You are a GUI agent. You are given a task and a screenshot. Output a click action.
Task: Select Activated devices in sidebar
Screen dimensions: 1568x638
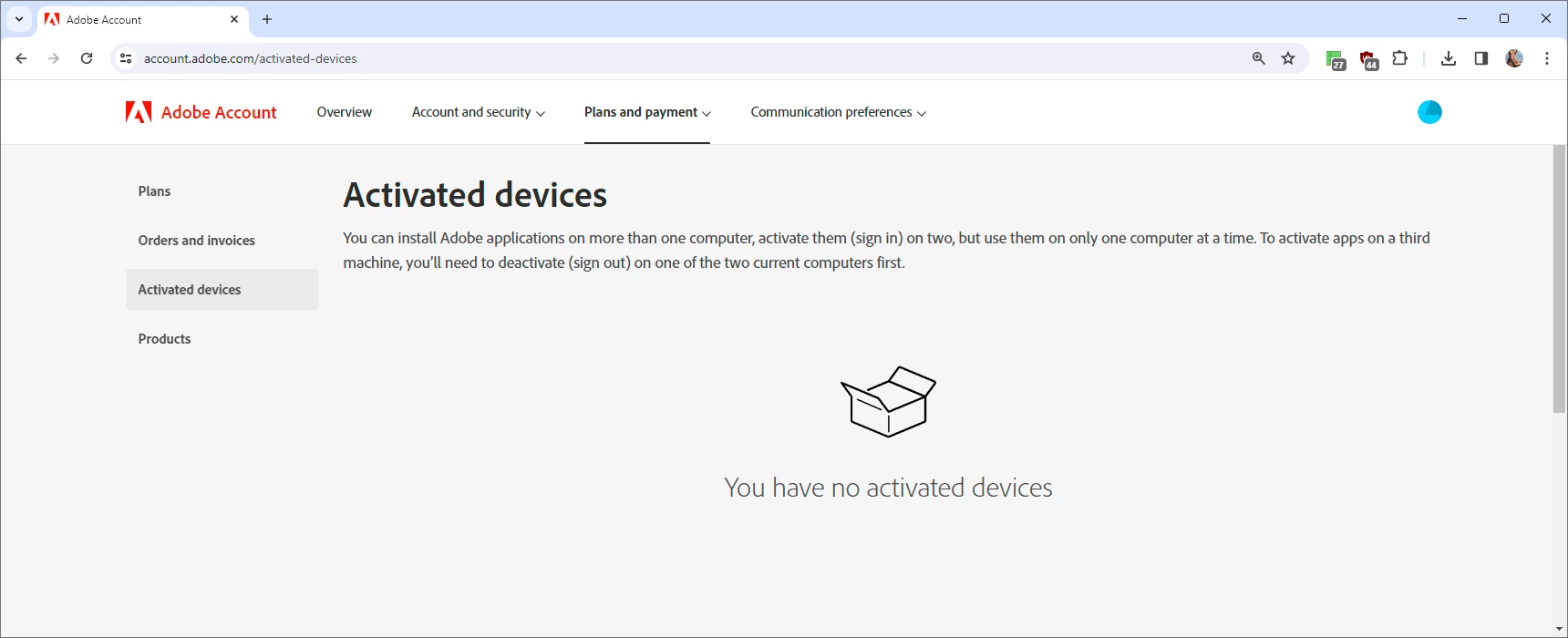pos(222,289)
